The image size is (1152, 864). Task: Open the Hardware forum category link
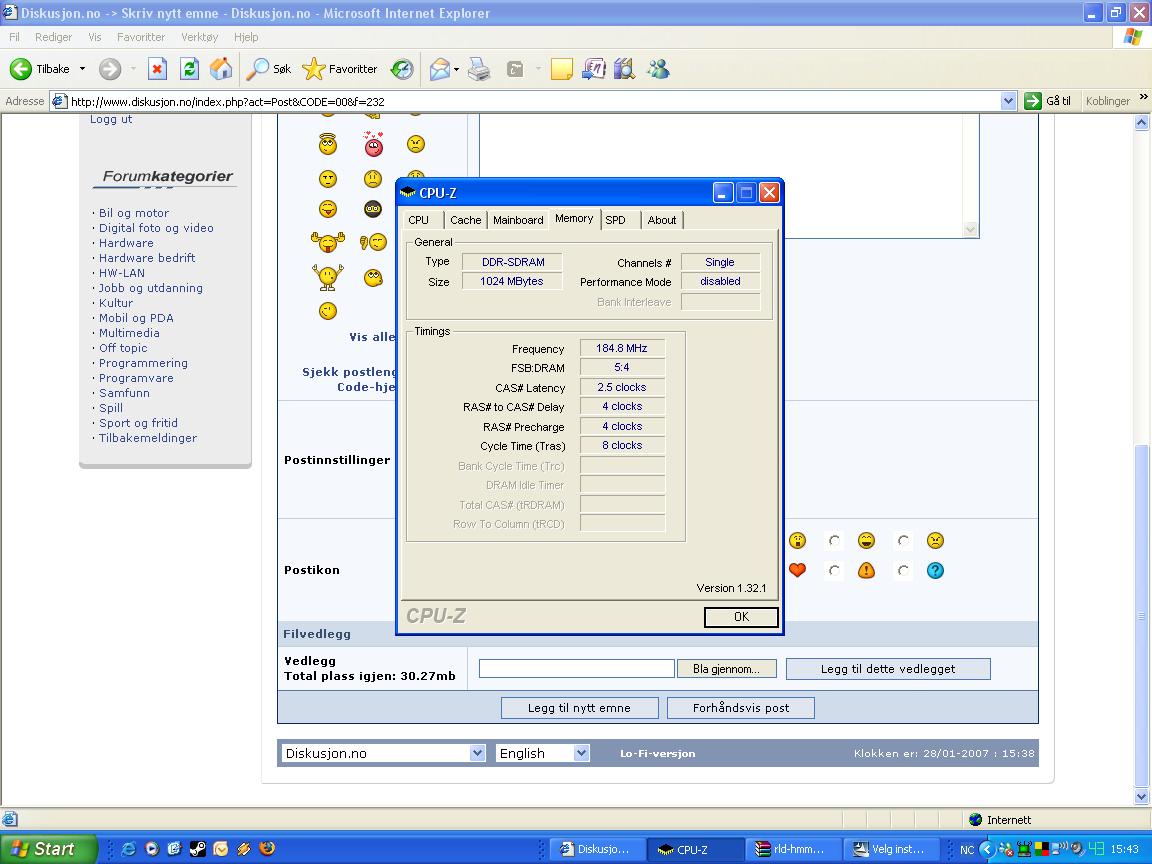[126, 243]
